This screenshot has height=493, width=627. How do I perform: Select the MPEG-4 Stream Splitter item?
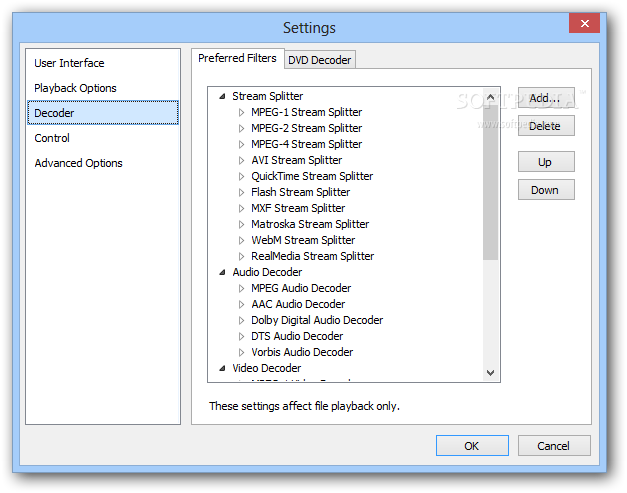[x=306, y=144]
